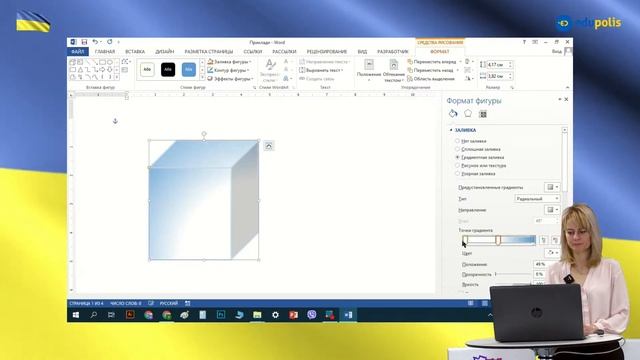
Task: Select the blue shape style thumbnail
Action: click(x=189, y=70)
